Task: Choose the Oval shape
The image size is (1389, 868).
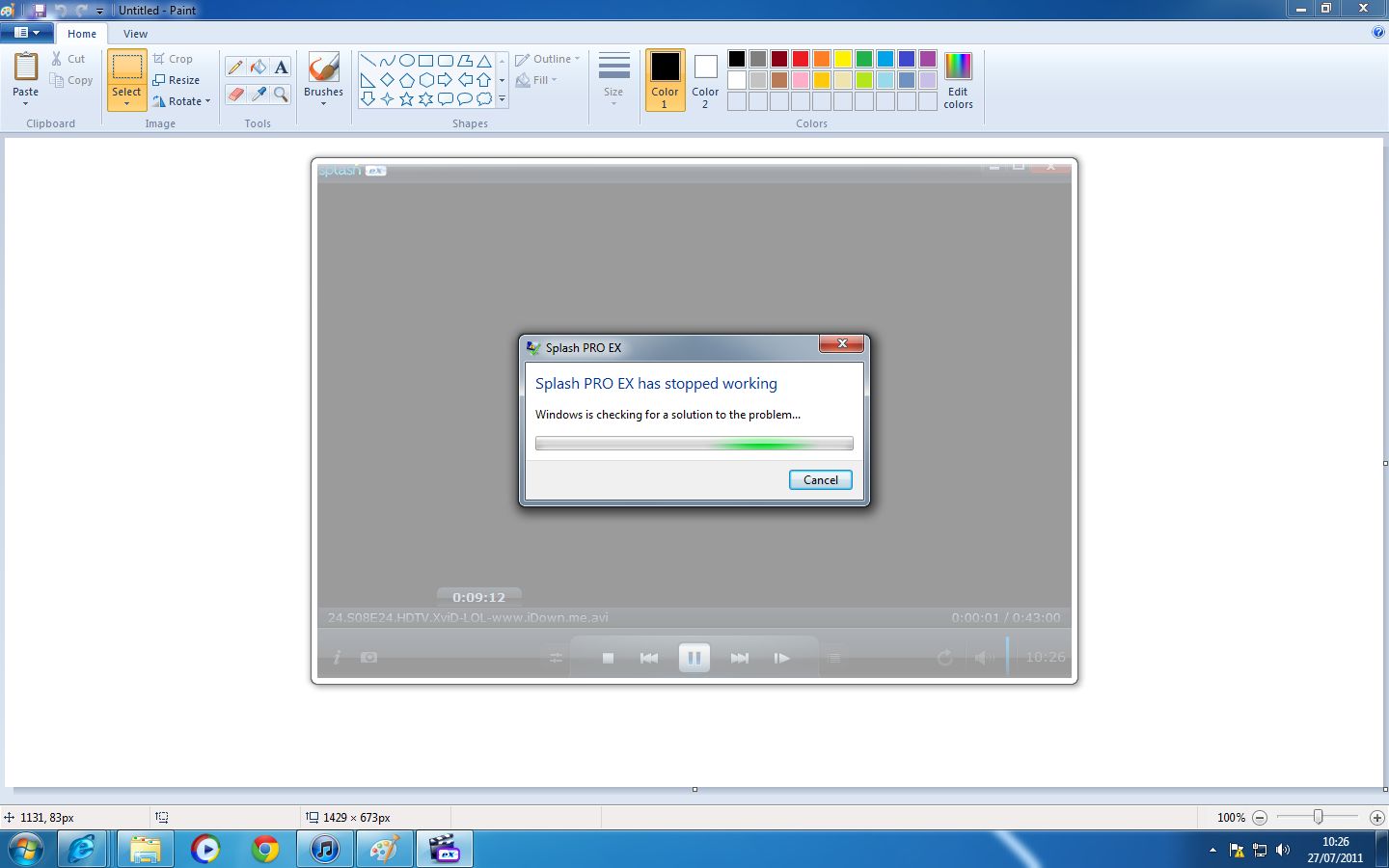Action: coord(407,61)
